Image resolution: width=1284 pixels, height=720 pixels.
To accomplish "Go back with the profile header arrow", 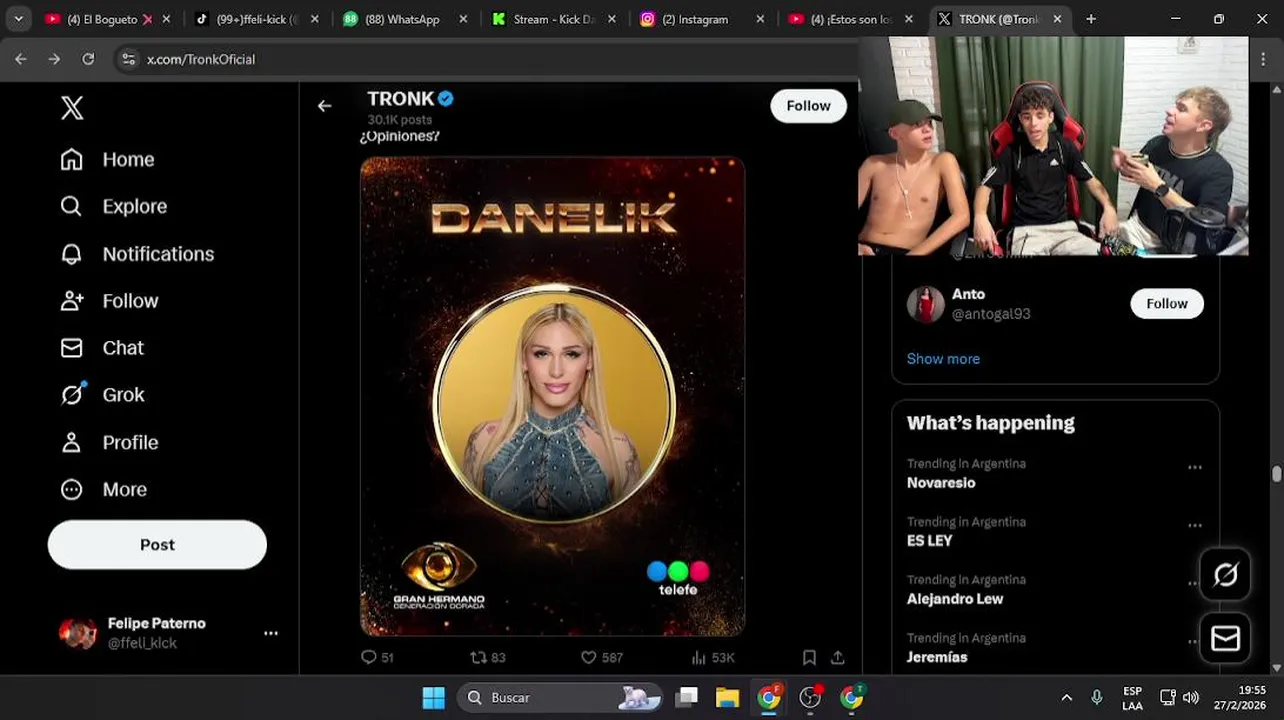I will coord(324,106).
